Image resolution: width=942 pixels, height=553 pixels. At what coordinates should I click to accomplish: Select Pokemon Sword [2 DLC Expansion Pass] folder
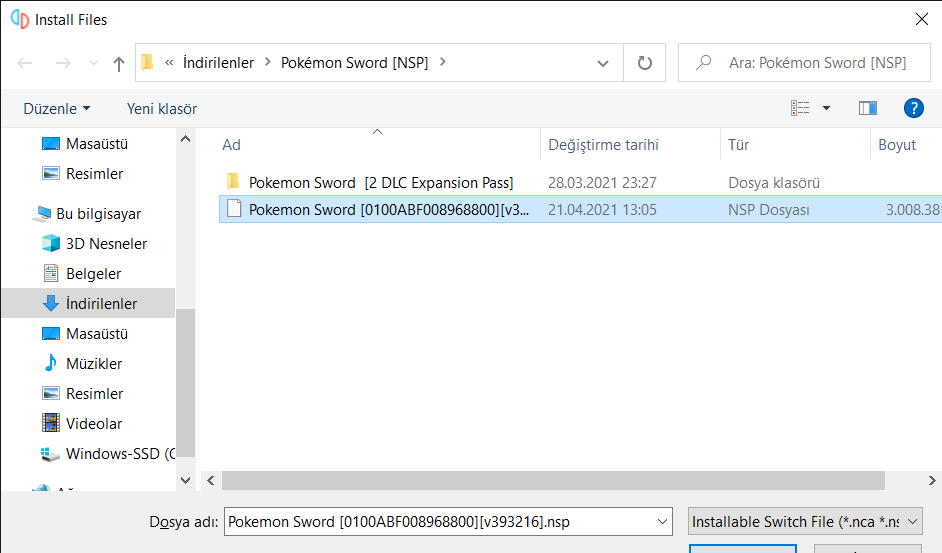pos(381,183)
